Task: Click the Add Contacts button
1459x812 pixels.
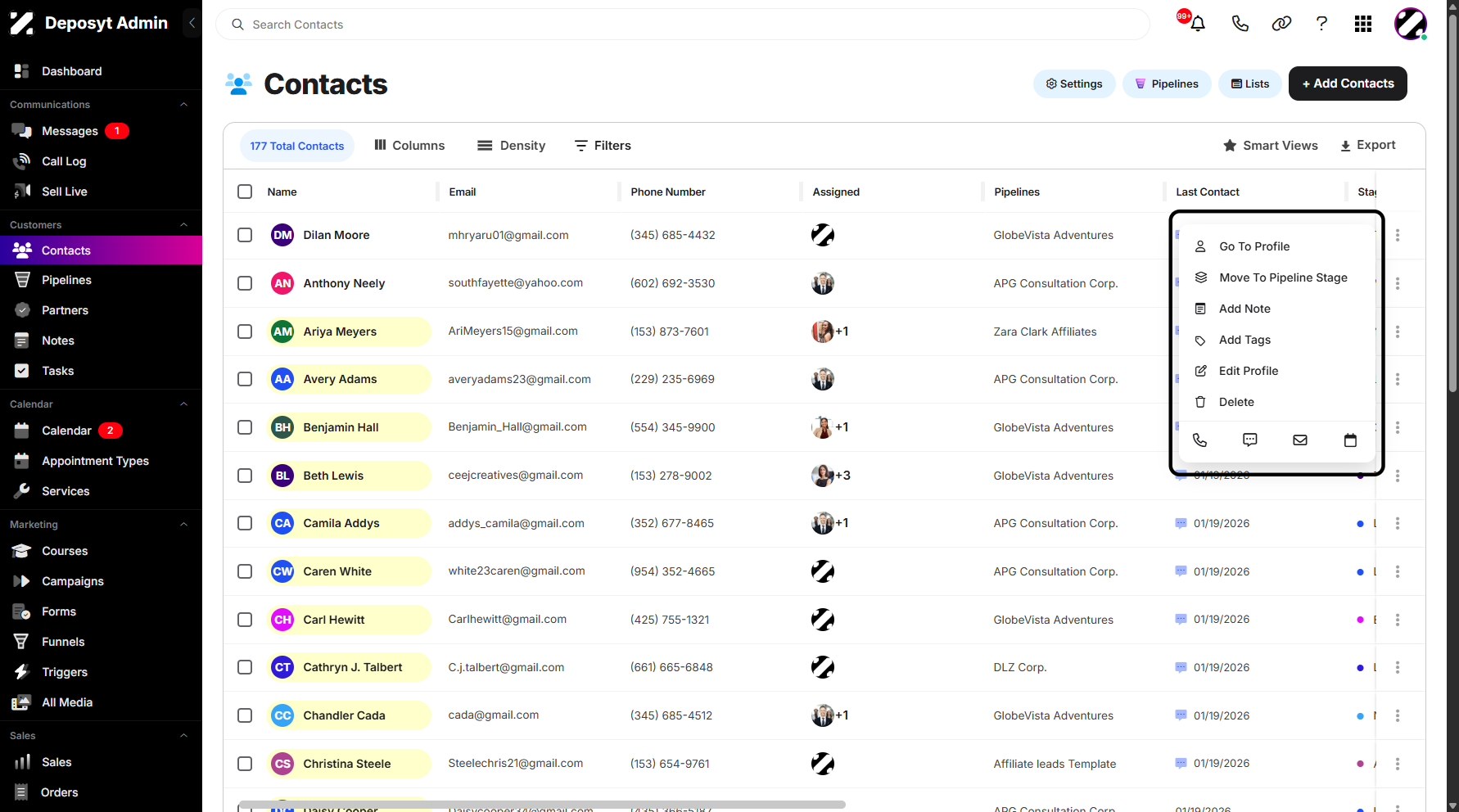Action: coord(1348,83)
